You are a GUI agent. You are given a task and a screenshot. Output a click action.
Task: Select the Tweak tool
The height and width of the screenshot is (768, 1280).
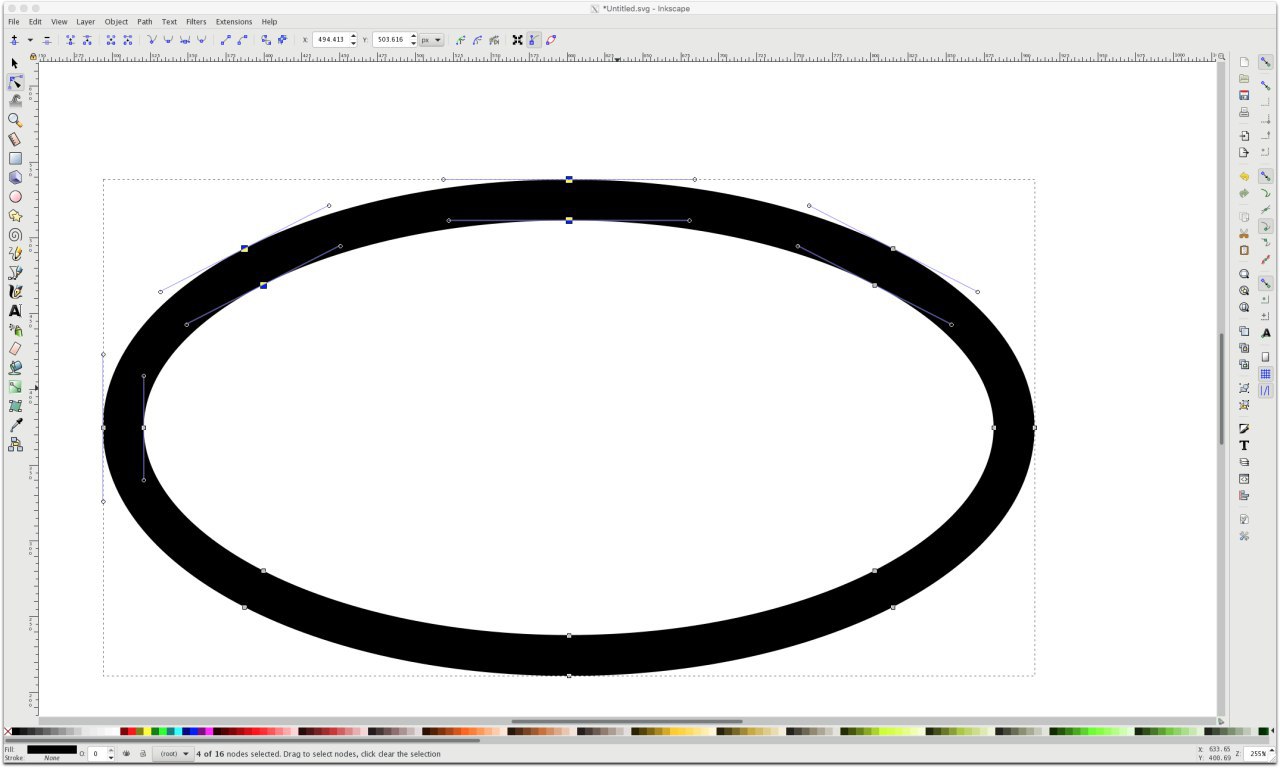[x=15, y=101]
